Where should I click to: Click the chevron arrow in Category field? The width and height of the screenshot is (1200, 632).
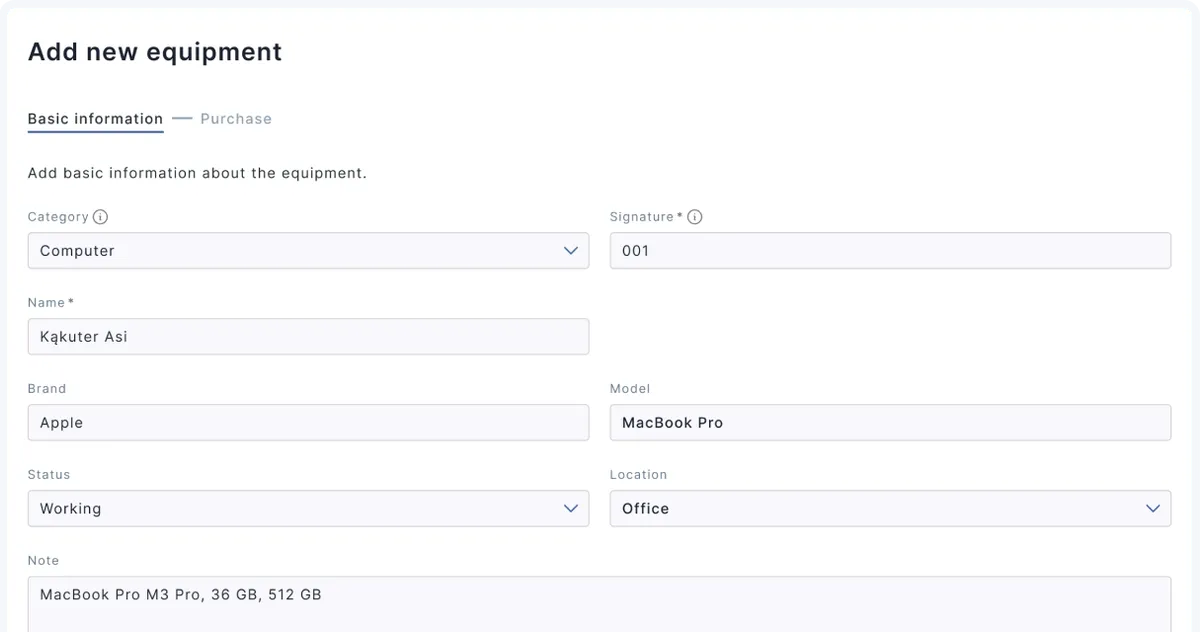coord(570,251)
